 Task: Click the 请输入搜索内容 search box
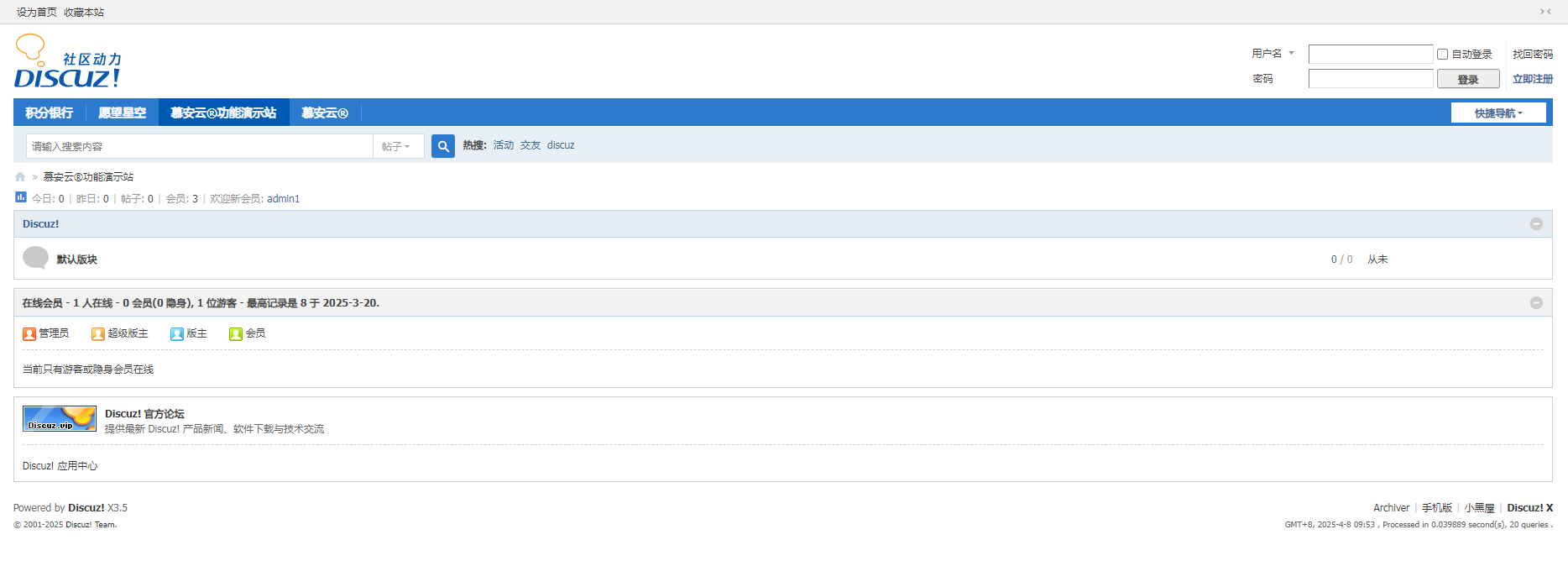click(200, 146)
